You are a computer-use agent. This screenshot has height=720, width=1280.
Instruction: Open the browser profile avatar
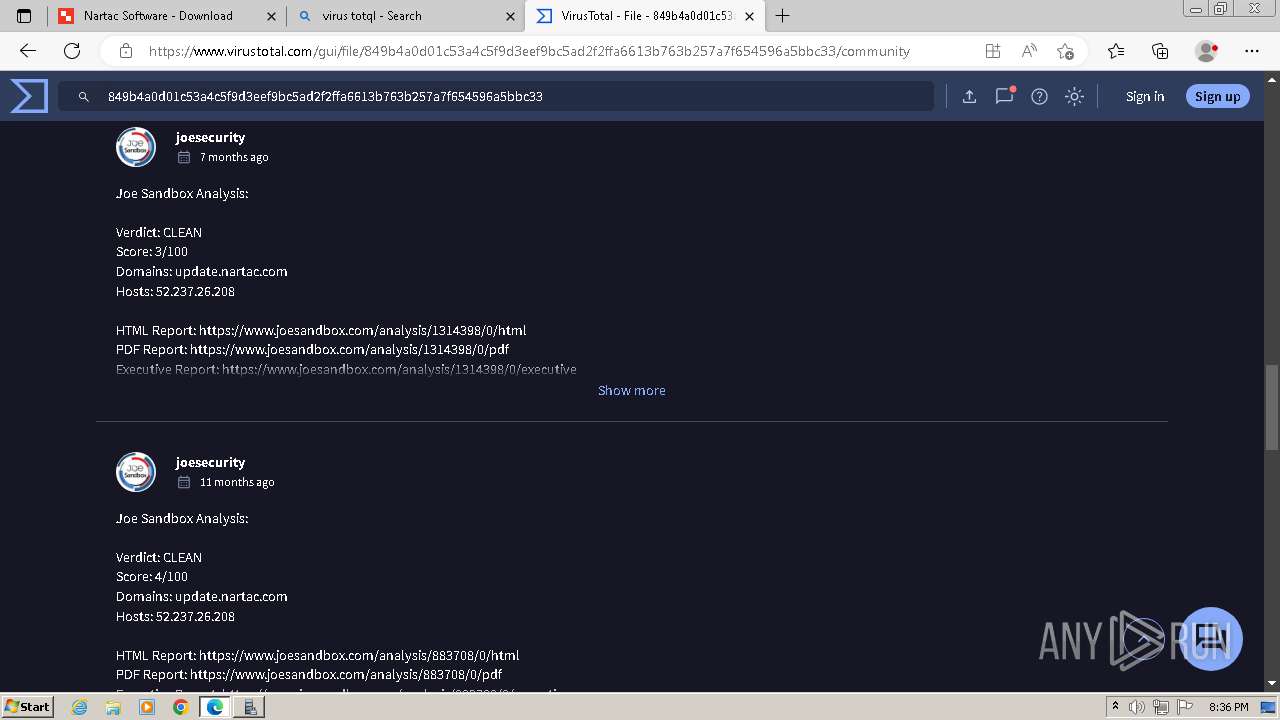point(1206,51)
